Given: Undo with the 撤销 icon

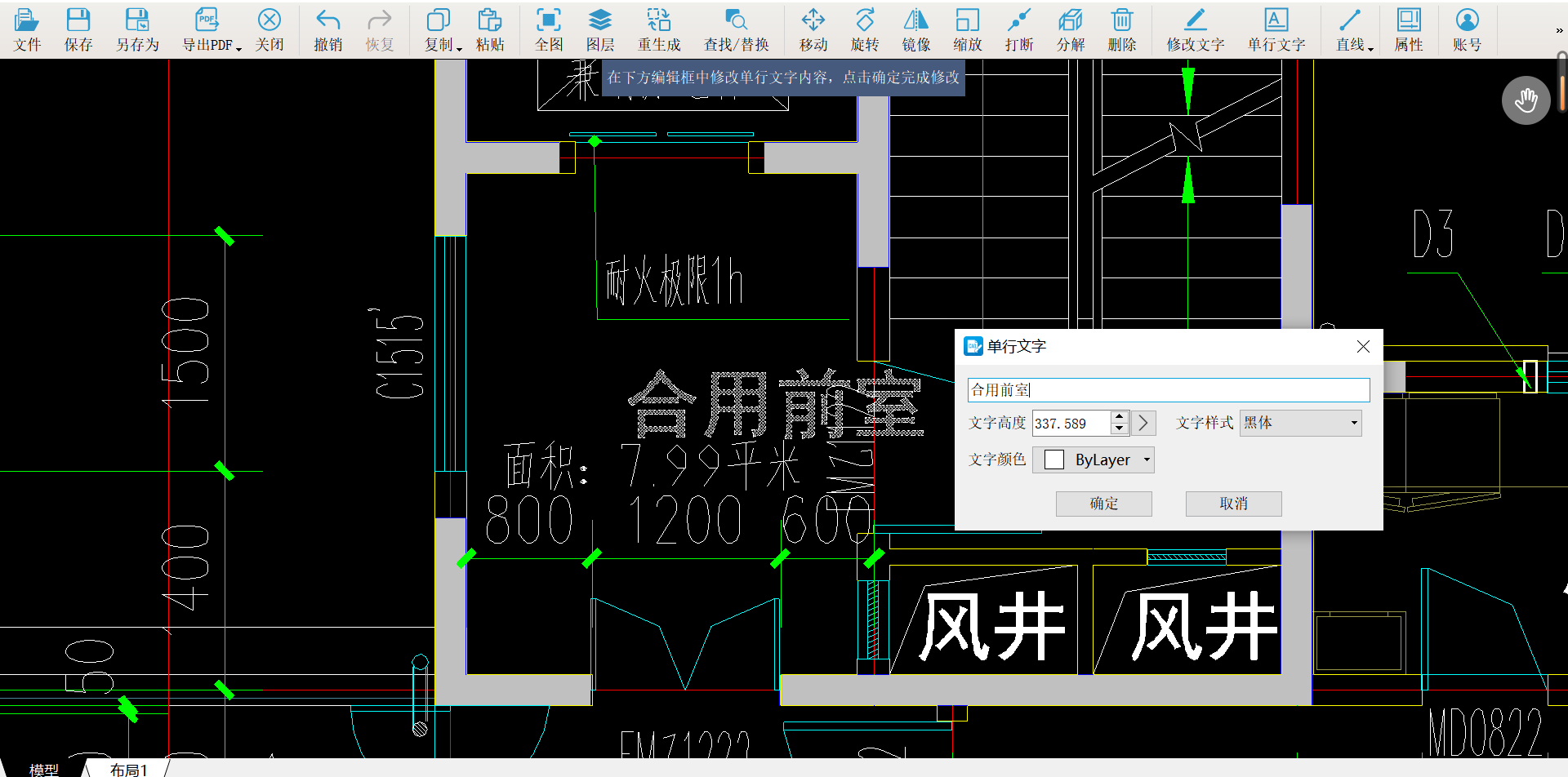Looking at the screenshot, I should coord(328,30).
